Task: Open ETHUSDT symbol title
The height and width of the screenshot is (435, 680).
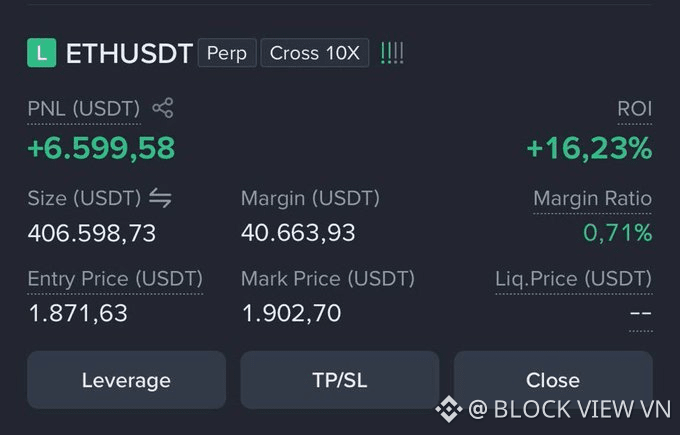Action: 129,53
